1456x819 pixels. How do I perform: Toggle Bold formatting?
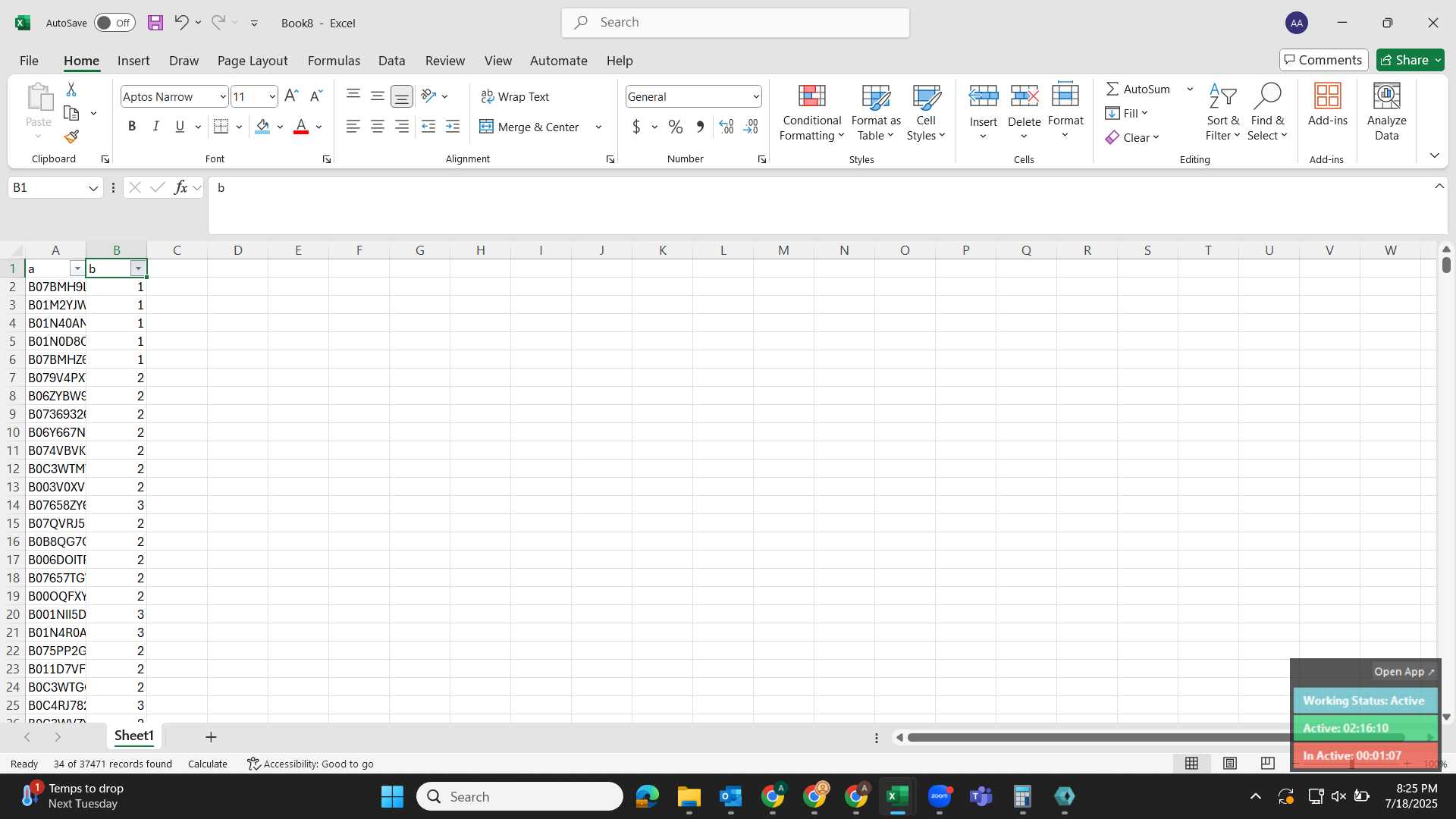(132, 127)
